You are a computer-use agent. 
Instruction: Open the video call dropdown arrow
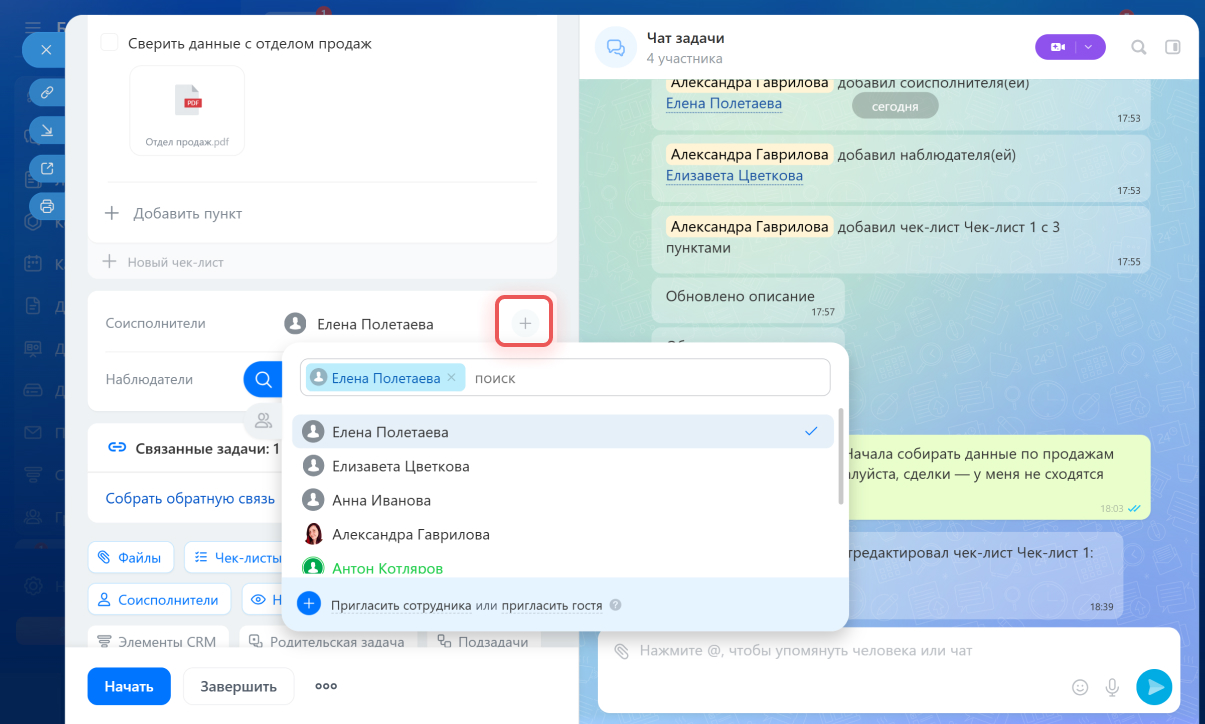(x=1088, y=47)
